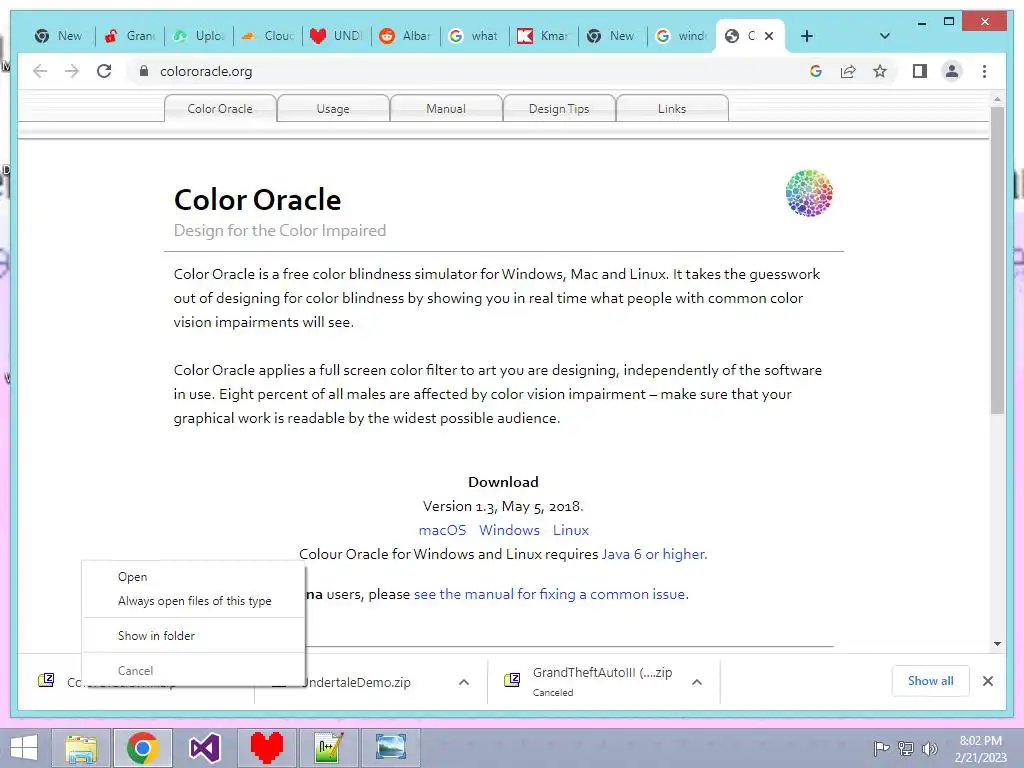The image size is (1024, 768).
Task: Open a new tab with the plus button
Action: pos(807,36)
